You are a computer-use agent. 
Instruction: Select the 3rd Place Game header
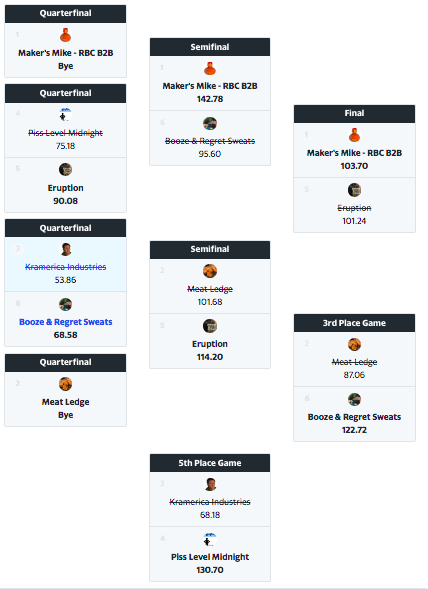(354, 323)
